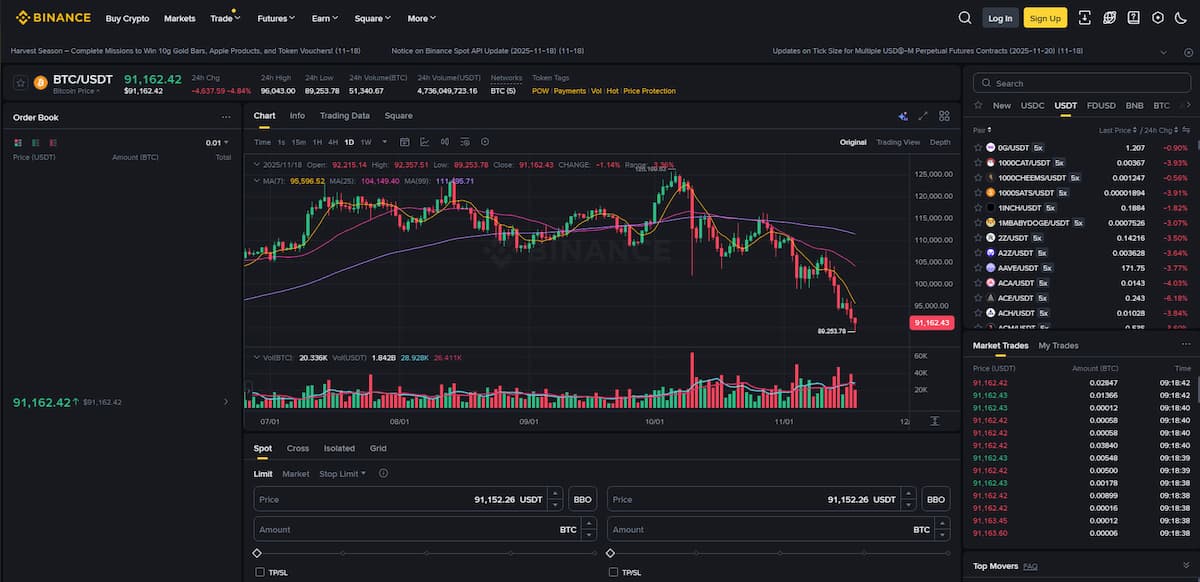The height and width of the screenshot is (582, 1200).
Task: Click the sell amount slider start handle
Action: point(611,552)
